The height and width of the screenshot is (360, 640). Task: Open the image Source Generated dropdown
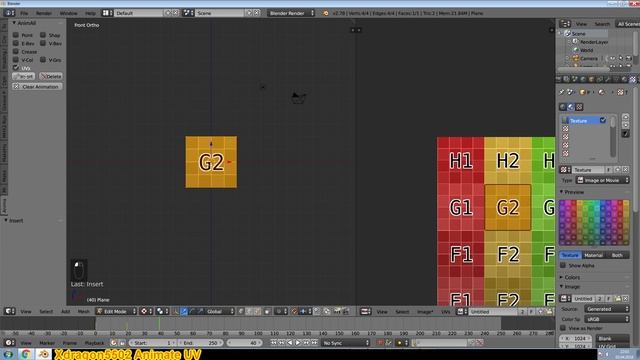click(607, 309)
